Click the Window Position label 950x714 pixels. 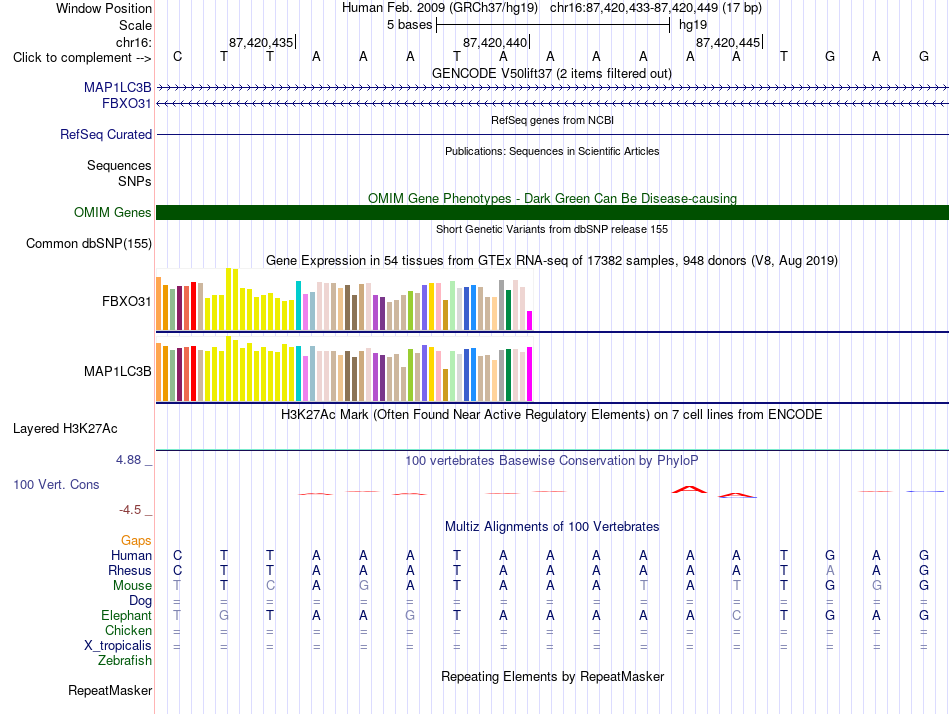104,9
